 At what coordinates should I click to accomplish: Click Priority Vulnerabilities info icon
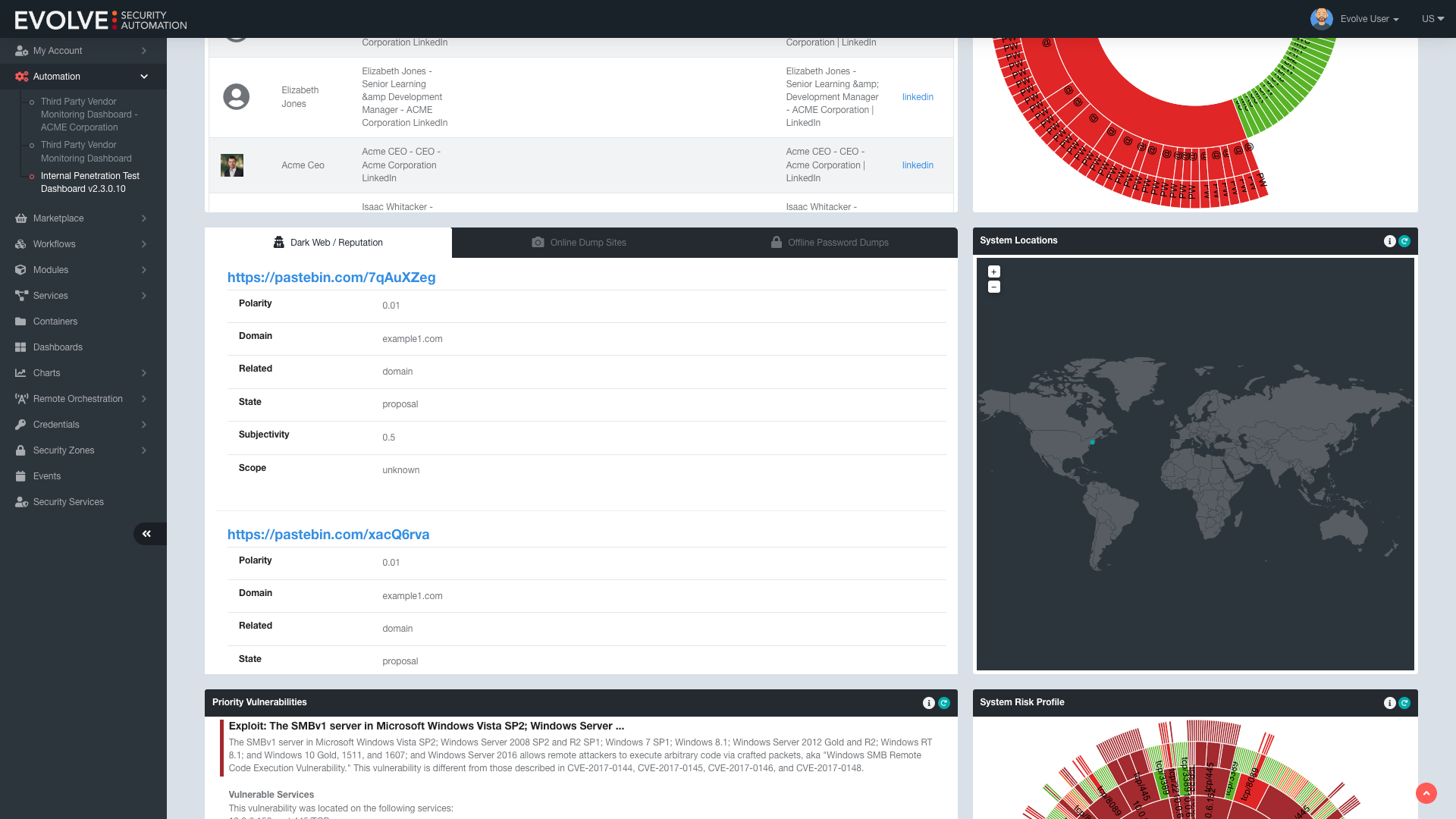click(928, 703)
